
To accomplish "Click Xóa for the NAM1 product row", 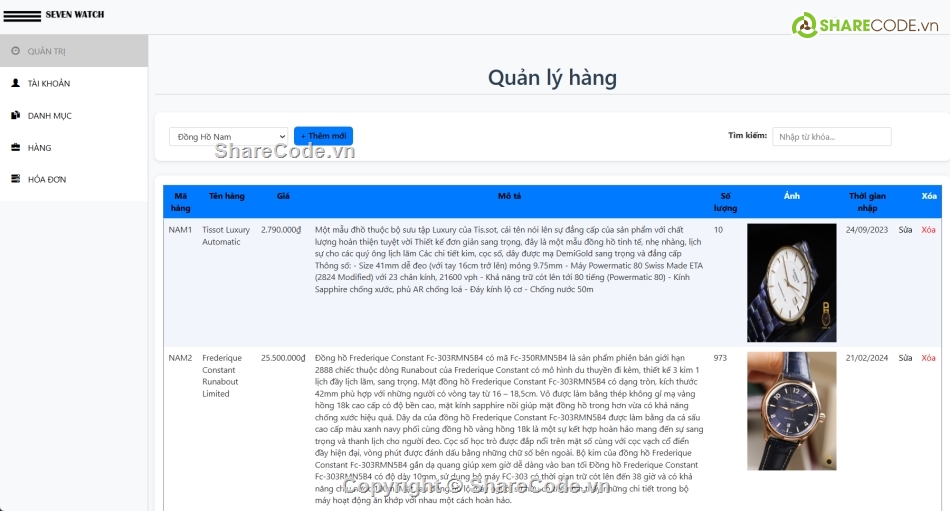I will point(928,230).
